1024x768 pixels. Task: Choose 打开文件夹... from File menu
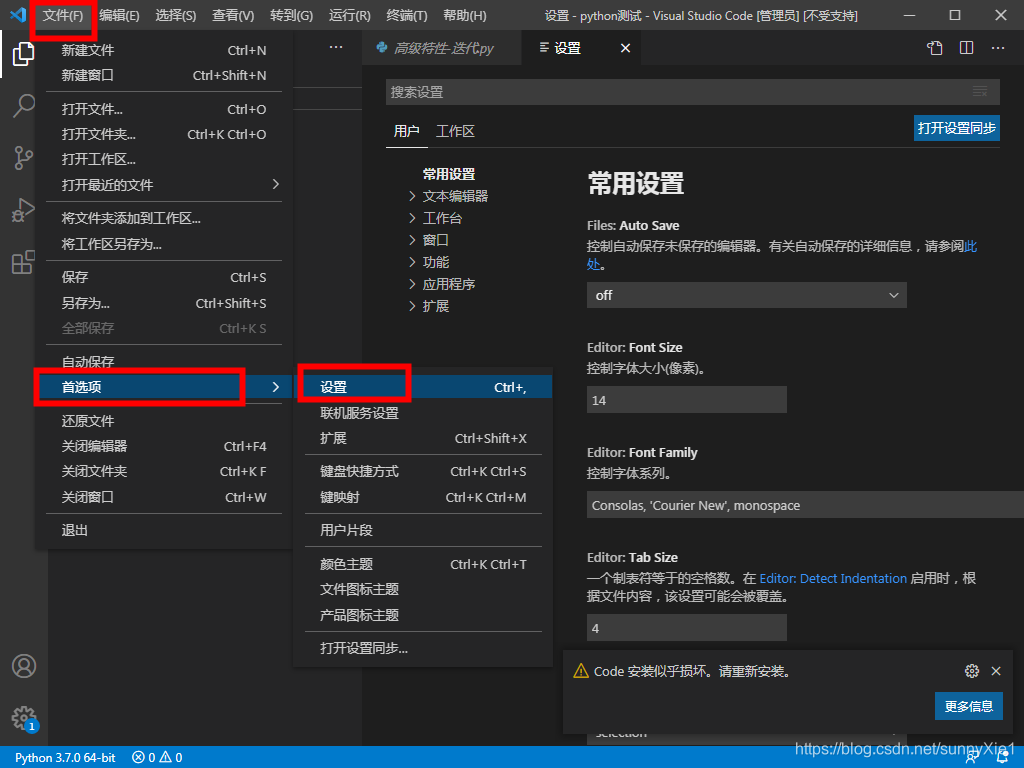click(163, 134)
